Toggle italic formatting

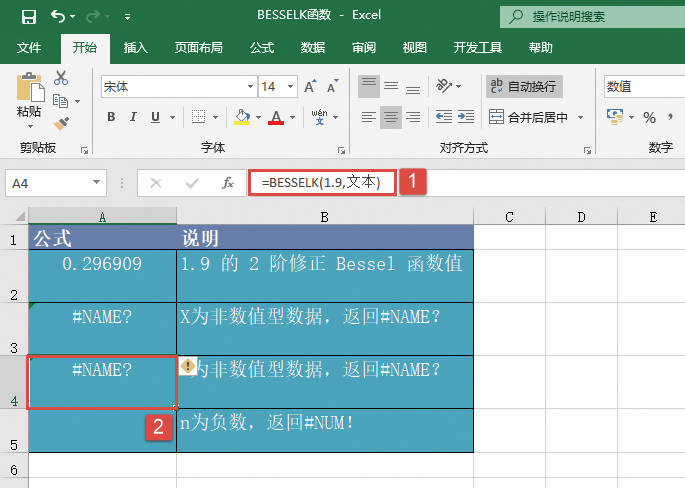(133, 118)
